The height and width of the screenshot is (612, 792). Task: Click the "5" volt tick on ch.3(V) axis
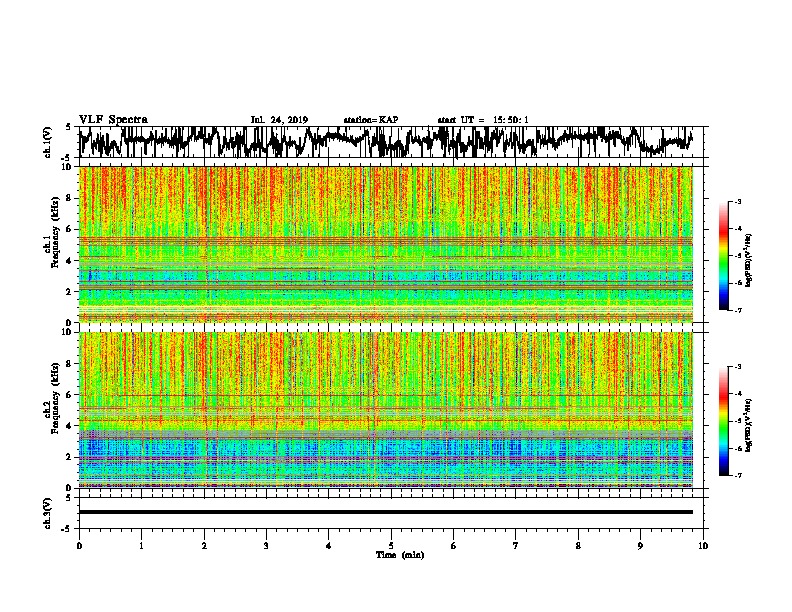(68, 498)
